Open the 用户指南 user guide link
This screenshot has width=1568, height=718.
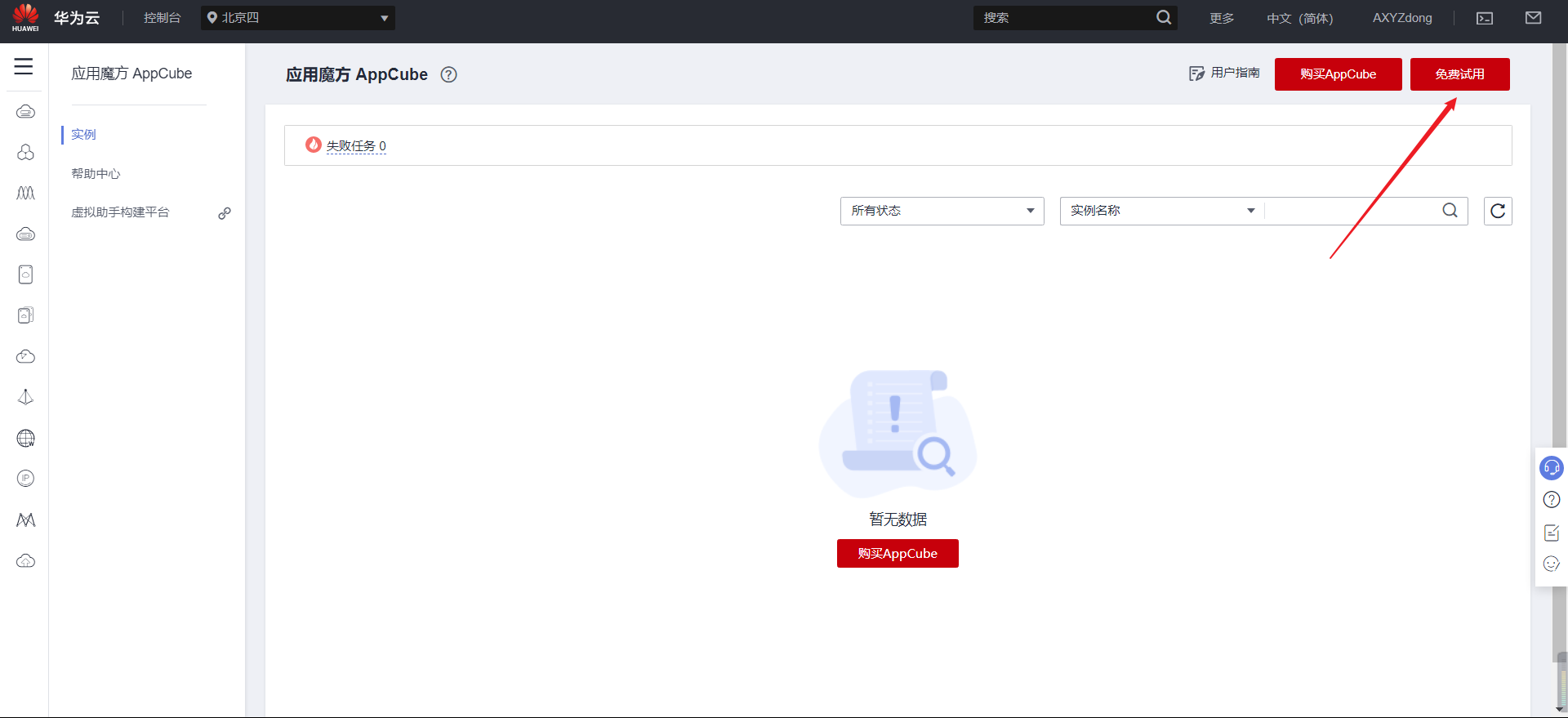tap(1225, 74)
